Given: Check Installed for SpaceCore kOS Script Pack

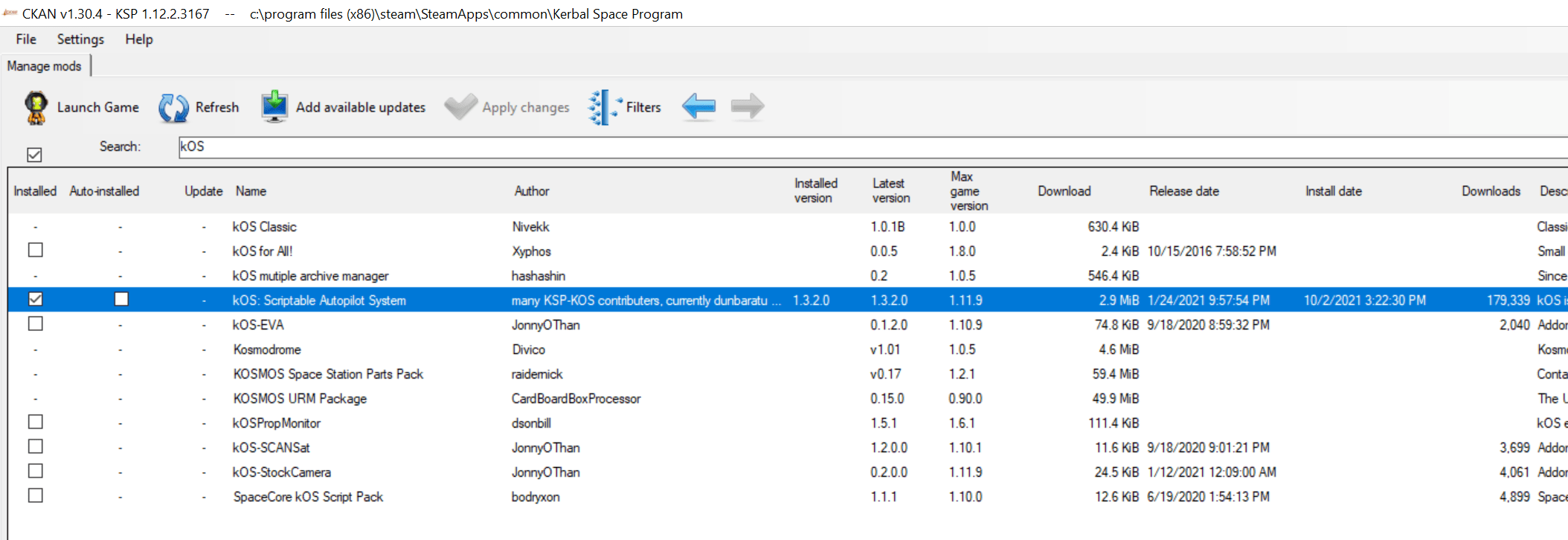Looking at the screenshot, I should pos(35,495).
